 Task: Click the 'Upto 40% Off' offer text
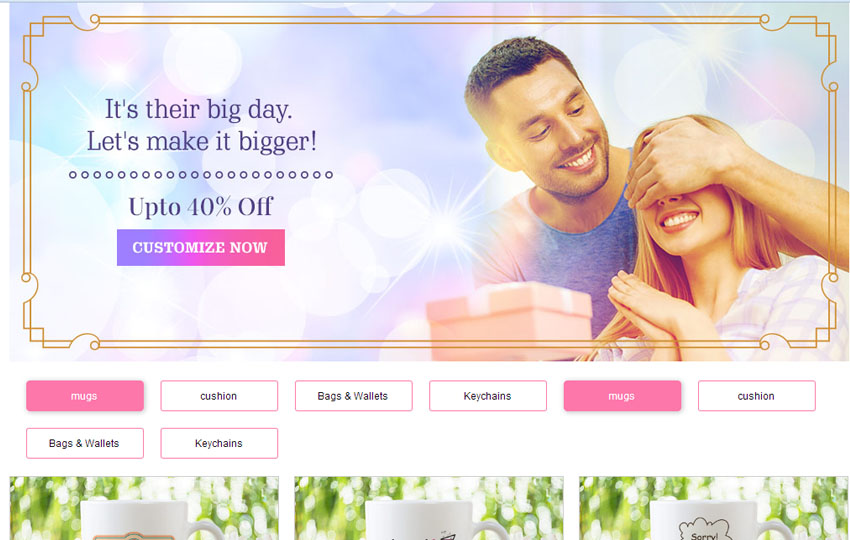tap(201, 207)
